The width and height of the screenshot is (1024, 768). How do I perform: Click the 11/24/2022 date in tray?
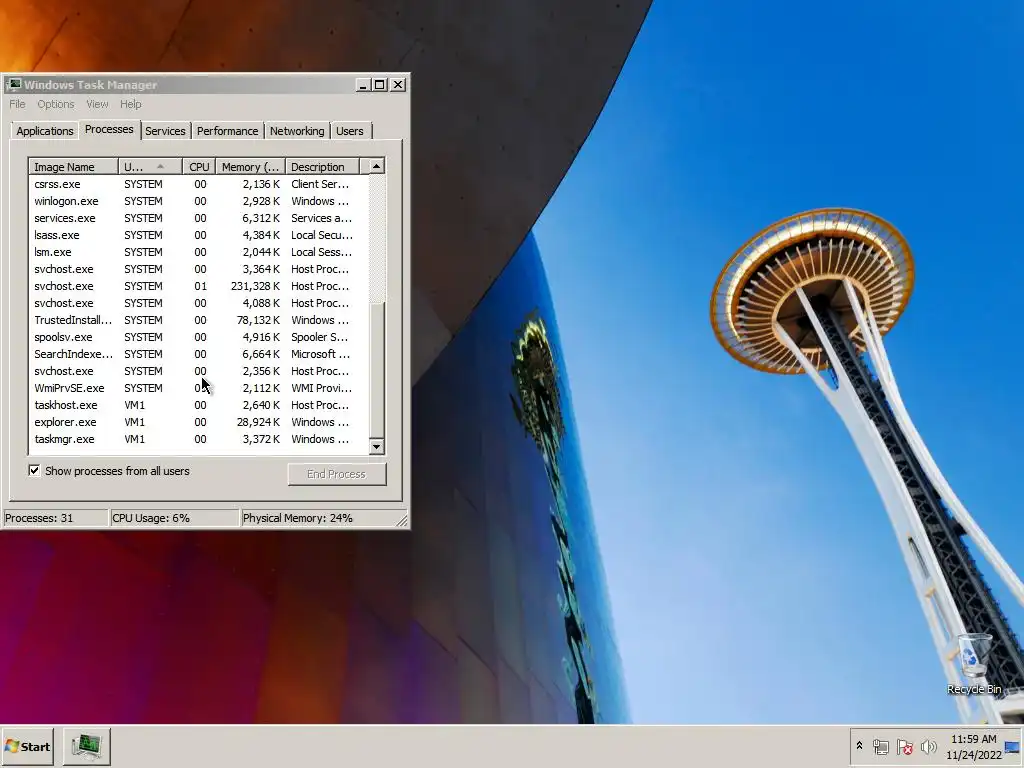974,755
